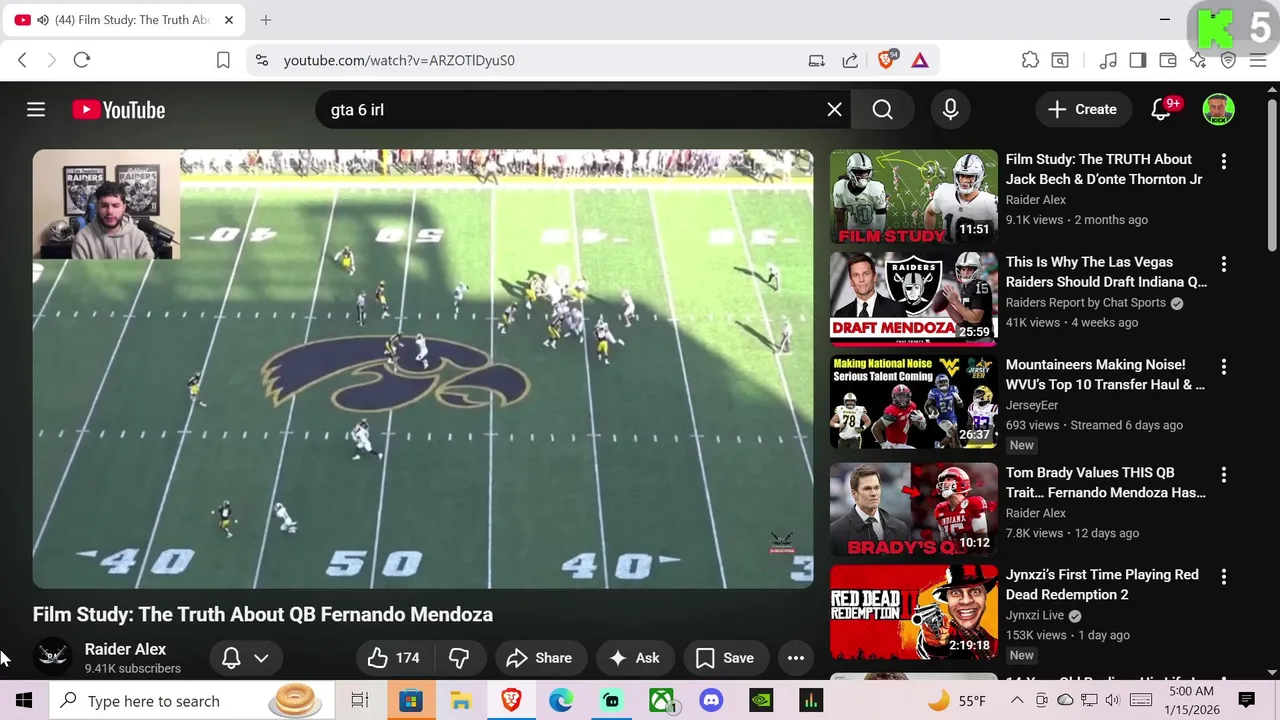Image resolution: width=1280 pixels, height=720 pixels.
Task: Open Windows Action Center notifications
Action: click(1247, 701)
